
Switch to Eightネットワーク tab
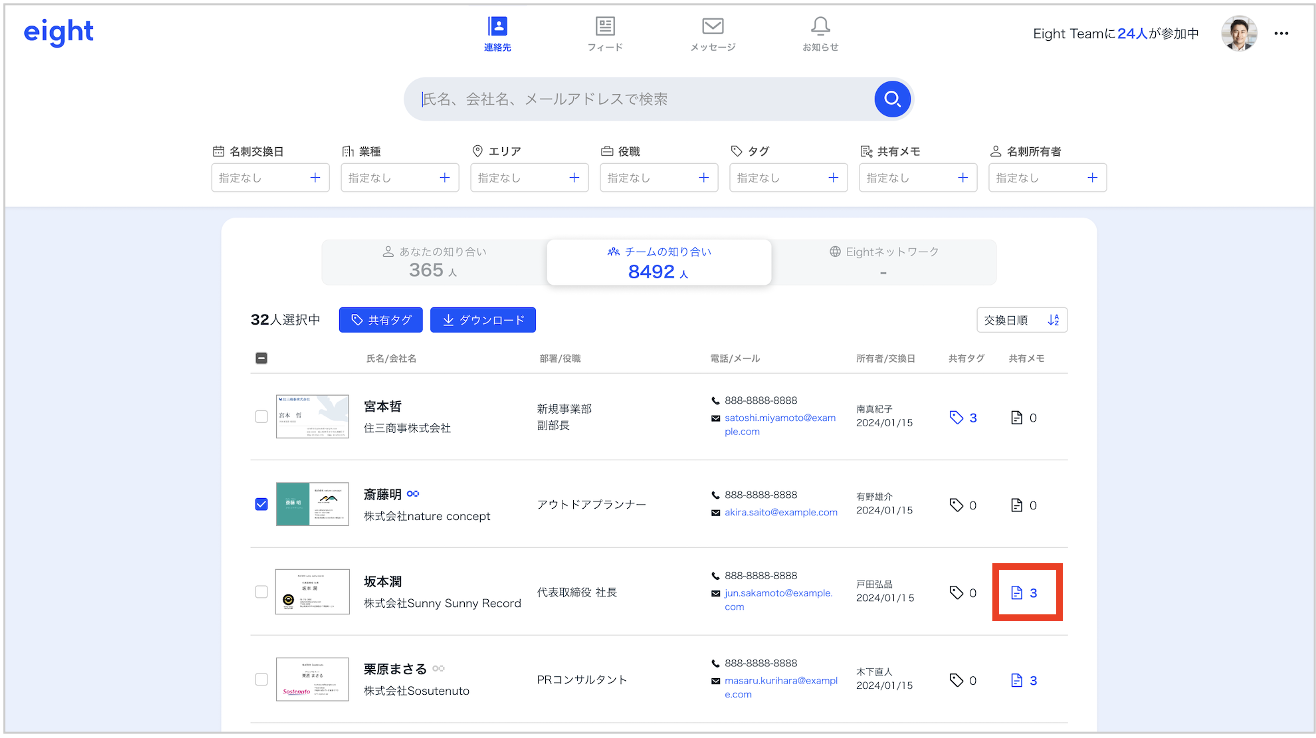tap(883, 262)
